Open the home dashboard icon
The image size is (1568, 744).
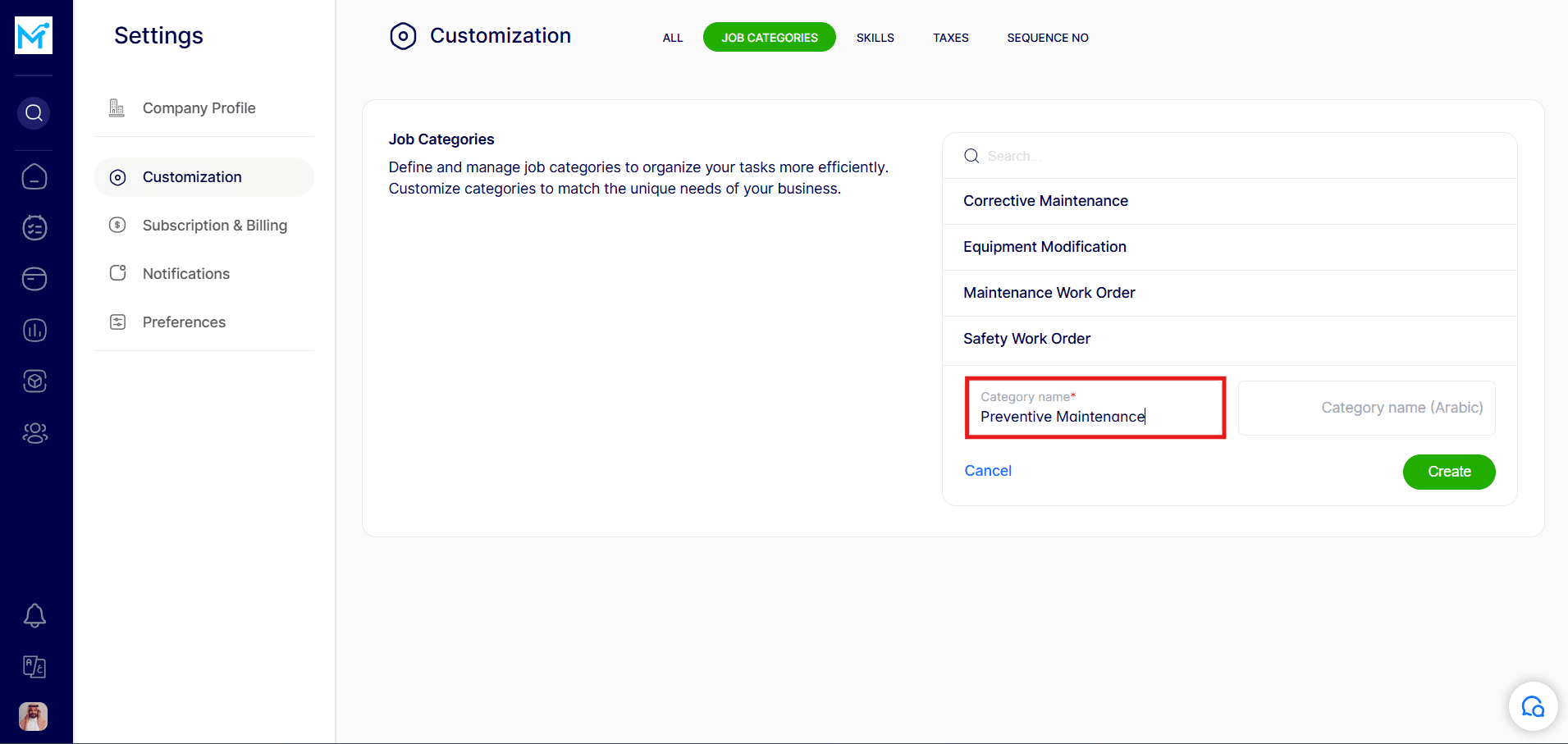coord(34,176)
